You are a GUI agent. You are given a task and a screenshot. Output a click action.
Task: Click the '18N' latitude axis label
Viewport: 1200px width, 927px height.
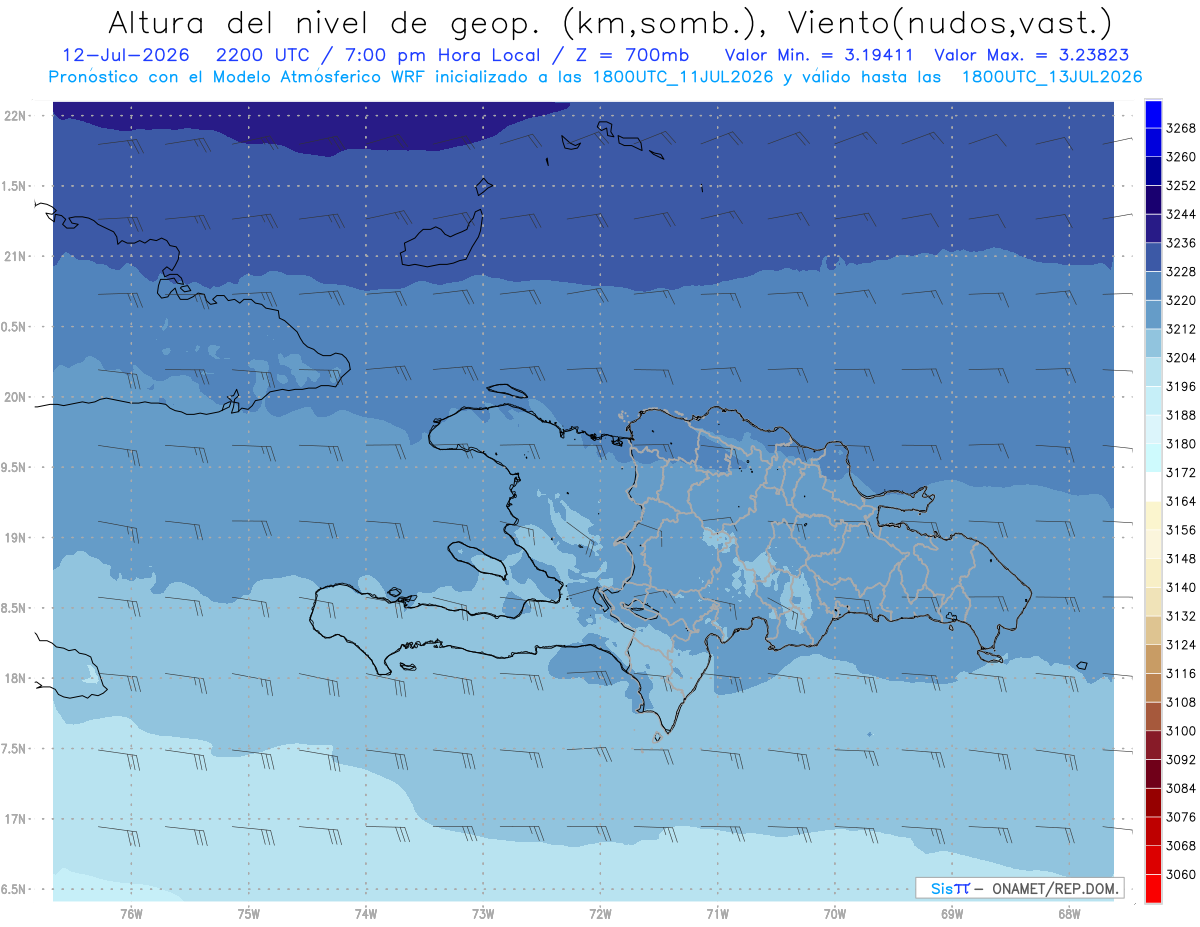(x=16, y=679)
